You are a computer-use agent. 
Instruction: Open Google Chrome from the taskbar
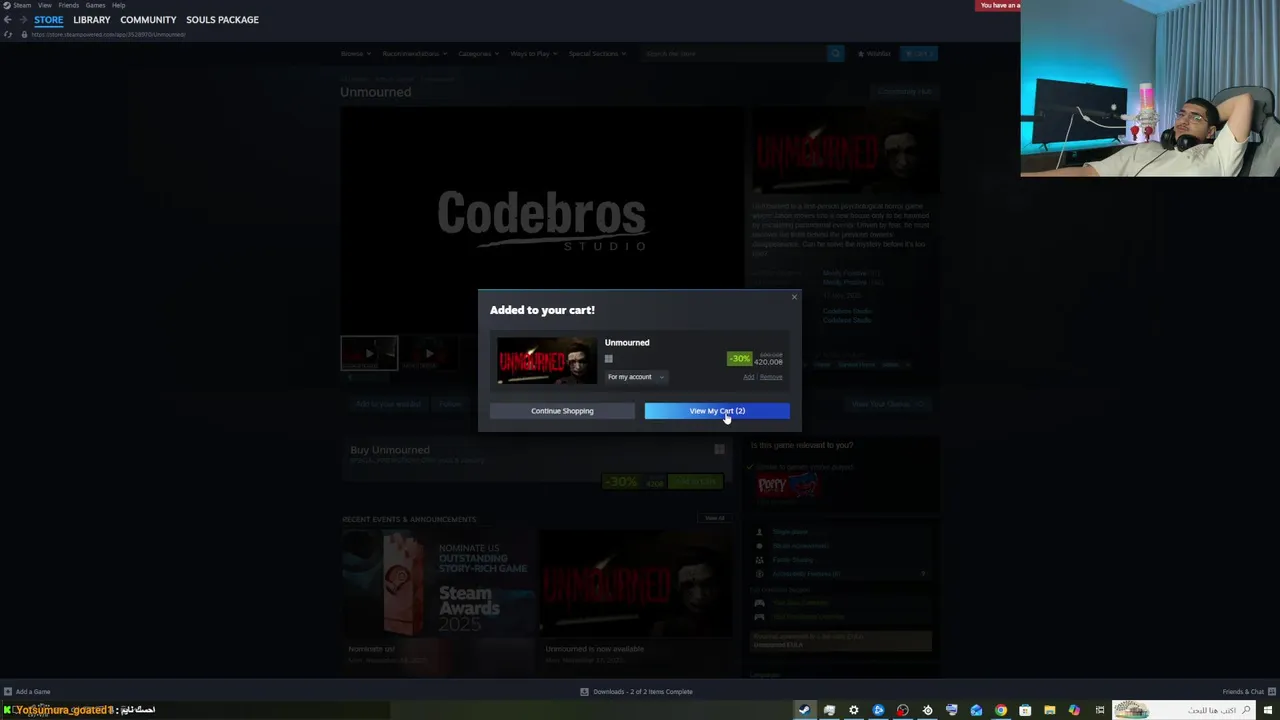1001,710
